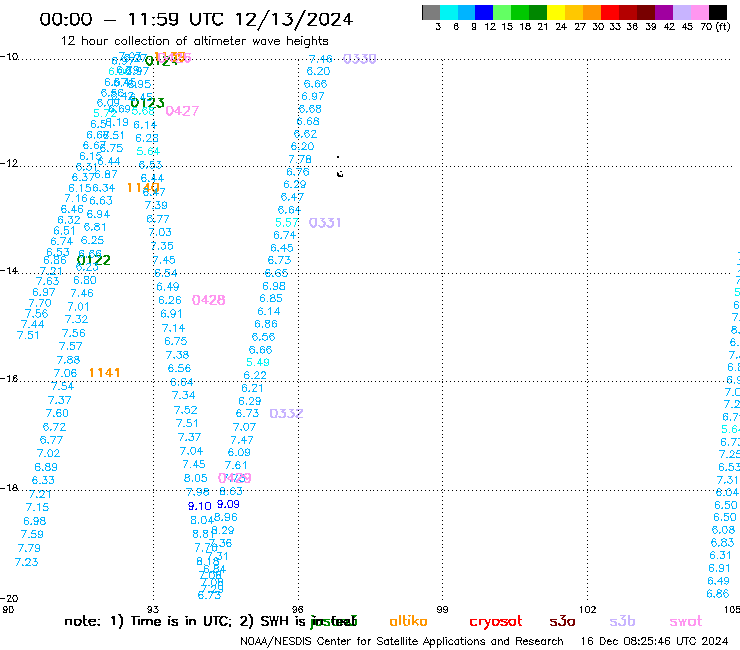The image size is (740, 650).
Task: Click the pink "0427" time label
Action: pos(182,111)
